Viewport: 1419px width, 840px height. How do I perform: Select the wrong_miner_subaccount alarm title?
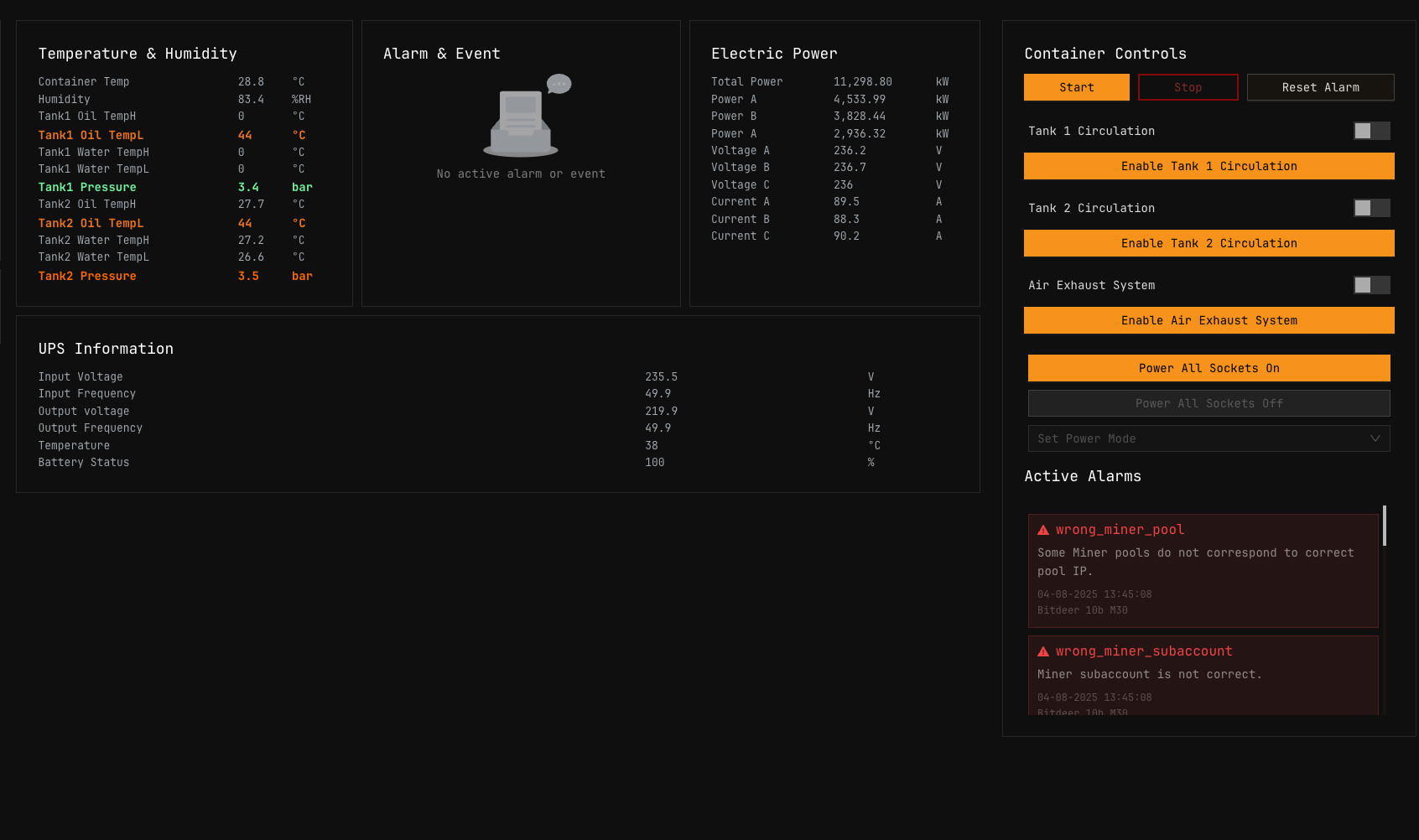[1144, 651]
